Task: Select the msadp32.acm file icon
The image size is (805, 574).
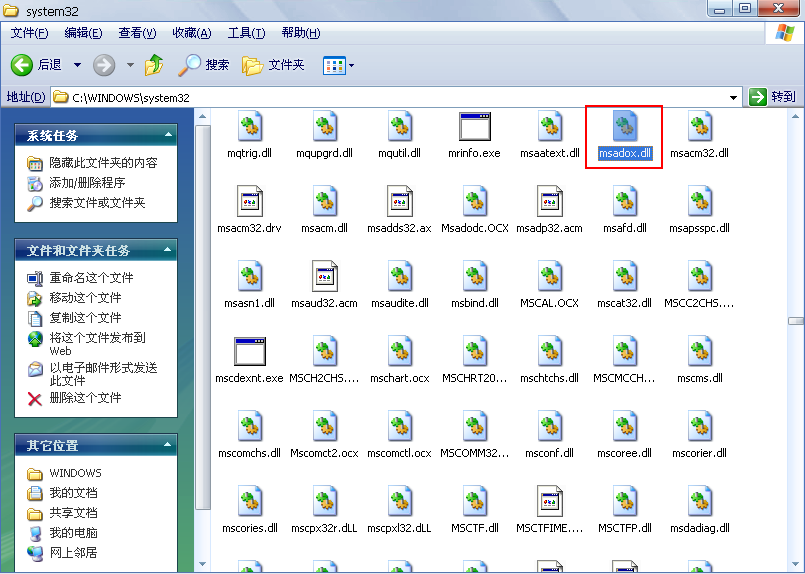Action: tap(549, 201)
